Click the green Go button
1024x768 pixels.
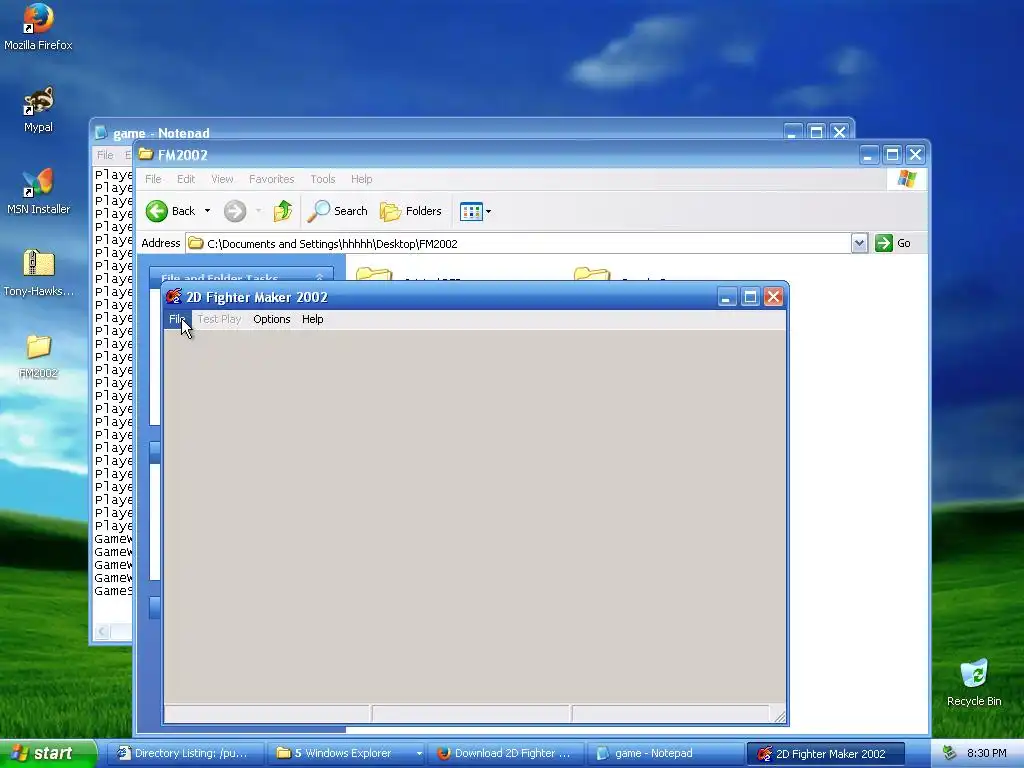[893, 243]
